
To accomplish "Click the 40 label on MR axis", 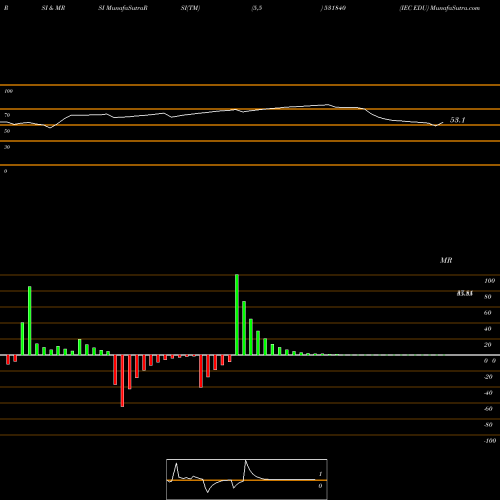I will [488, 329].
